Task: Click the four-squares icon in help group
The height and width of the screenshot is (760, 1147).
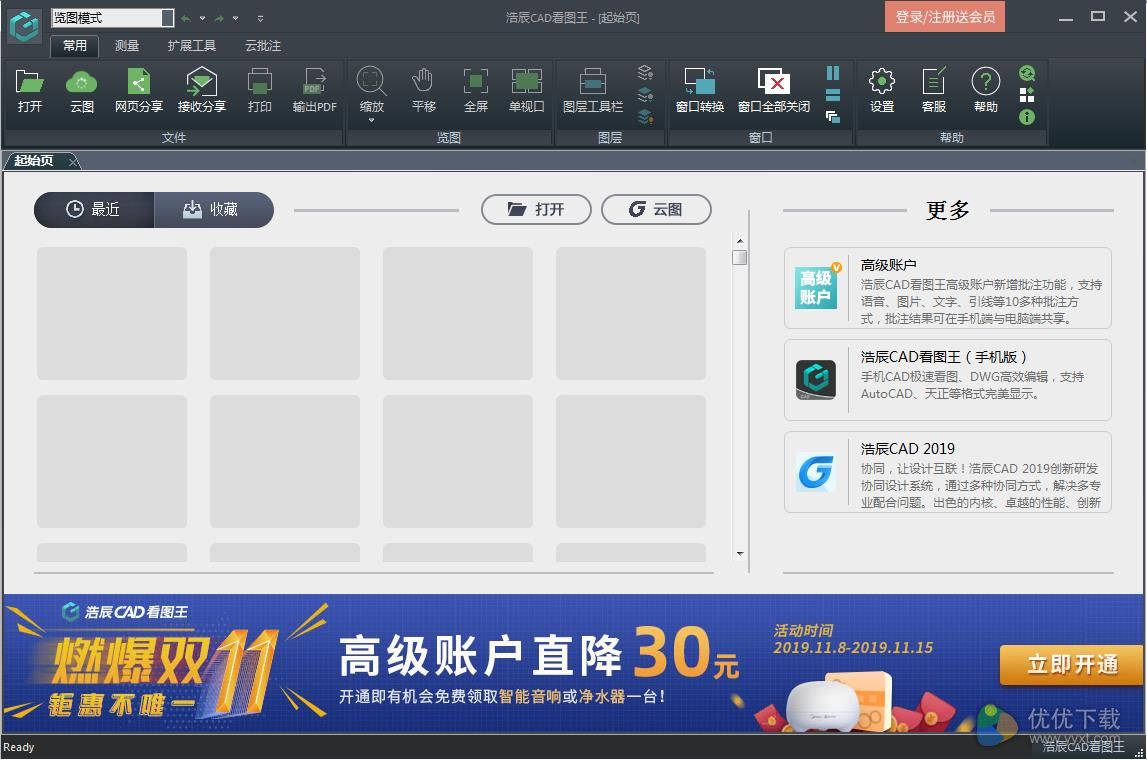Action: tap(1027, 95)
